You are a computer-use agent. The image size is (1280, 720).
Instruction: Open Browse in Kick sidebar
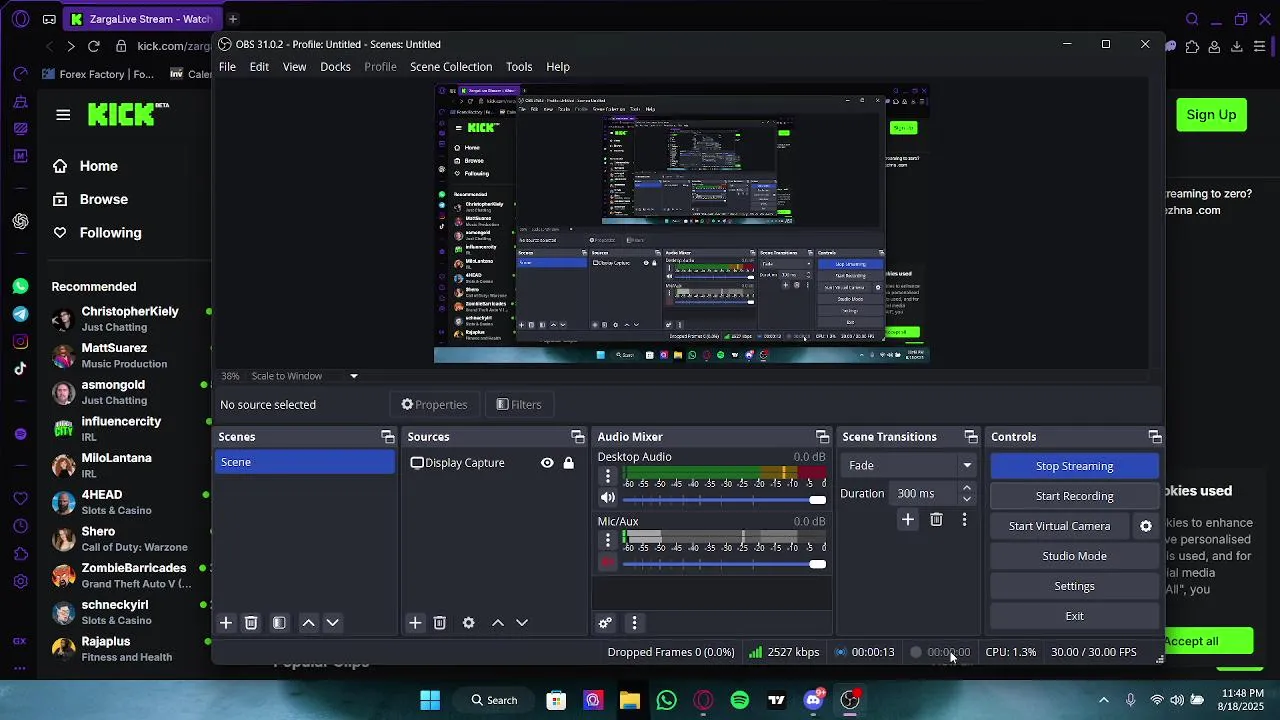pos(104,199)
